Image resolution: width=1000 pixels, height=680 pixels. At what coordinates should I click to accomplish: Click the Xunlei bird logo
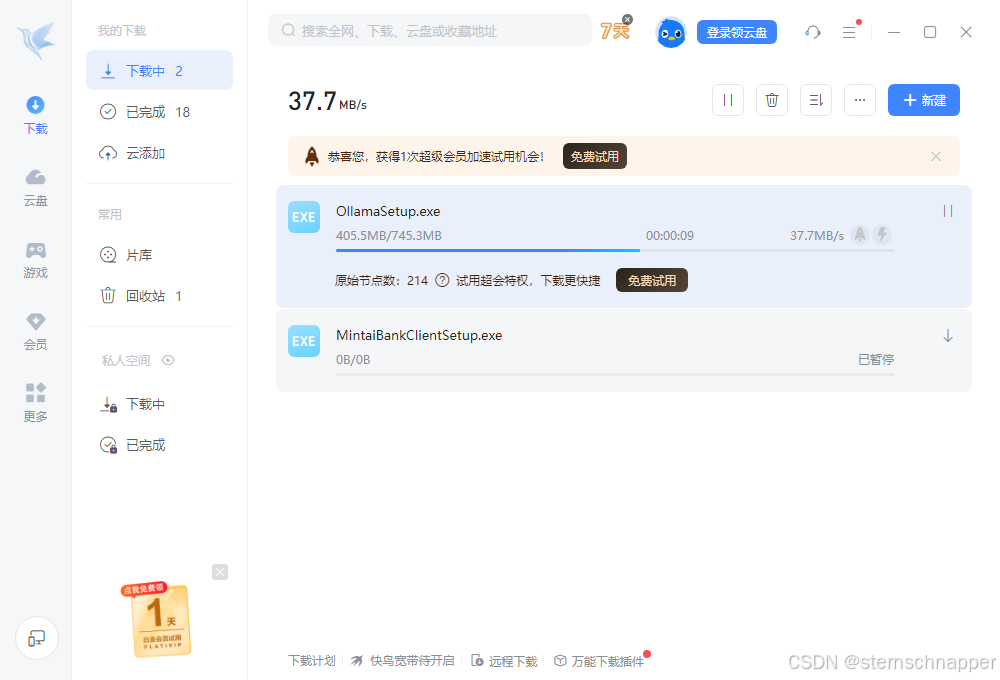(x=36, y=40)
